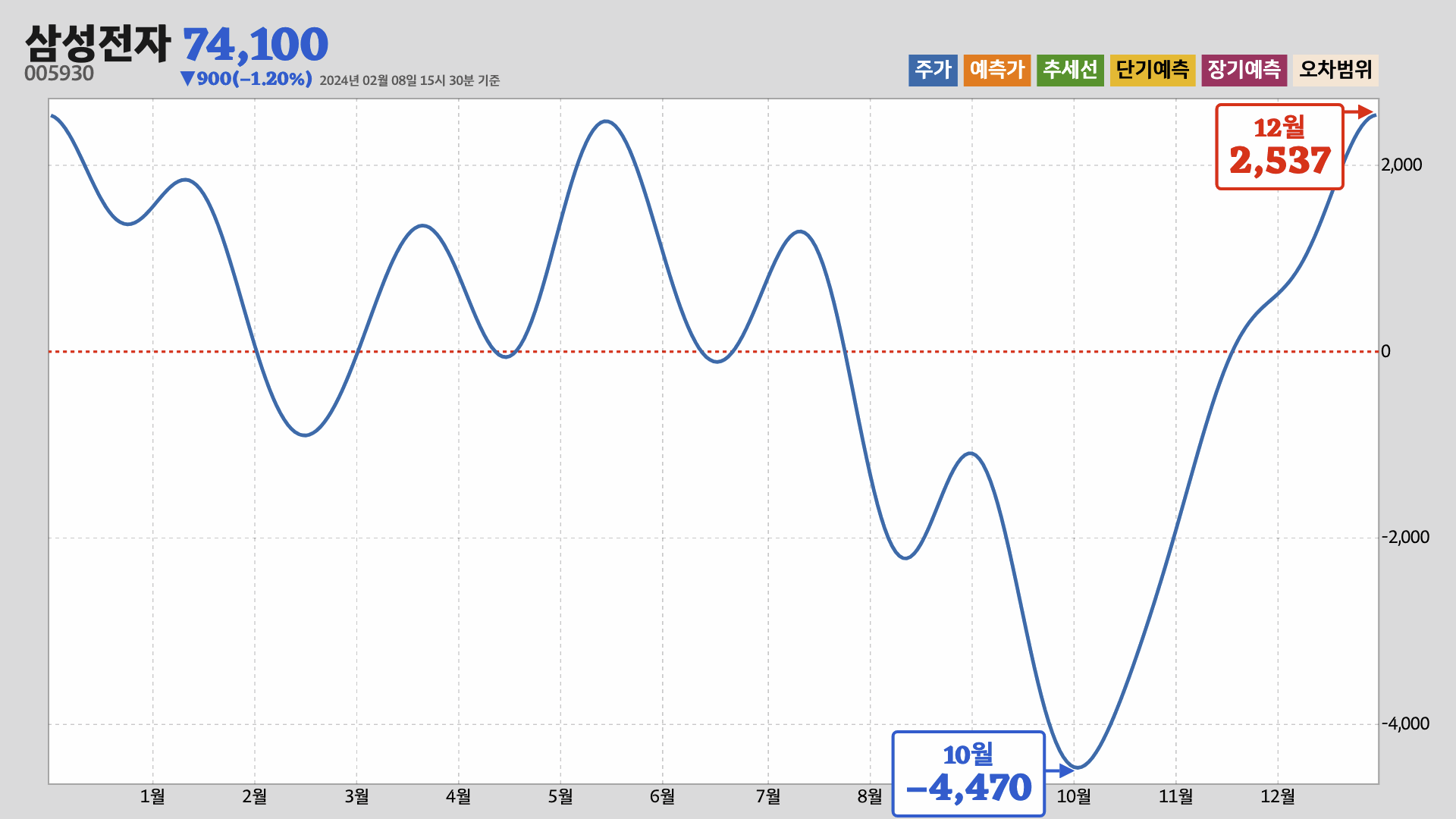Image resolution: width=1456 pixels, height=819 pixels.
Task: Click the 1월 x-axis label
Action: coord(152,796)
